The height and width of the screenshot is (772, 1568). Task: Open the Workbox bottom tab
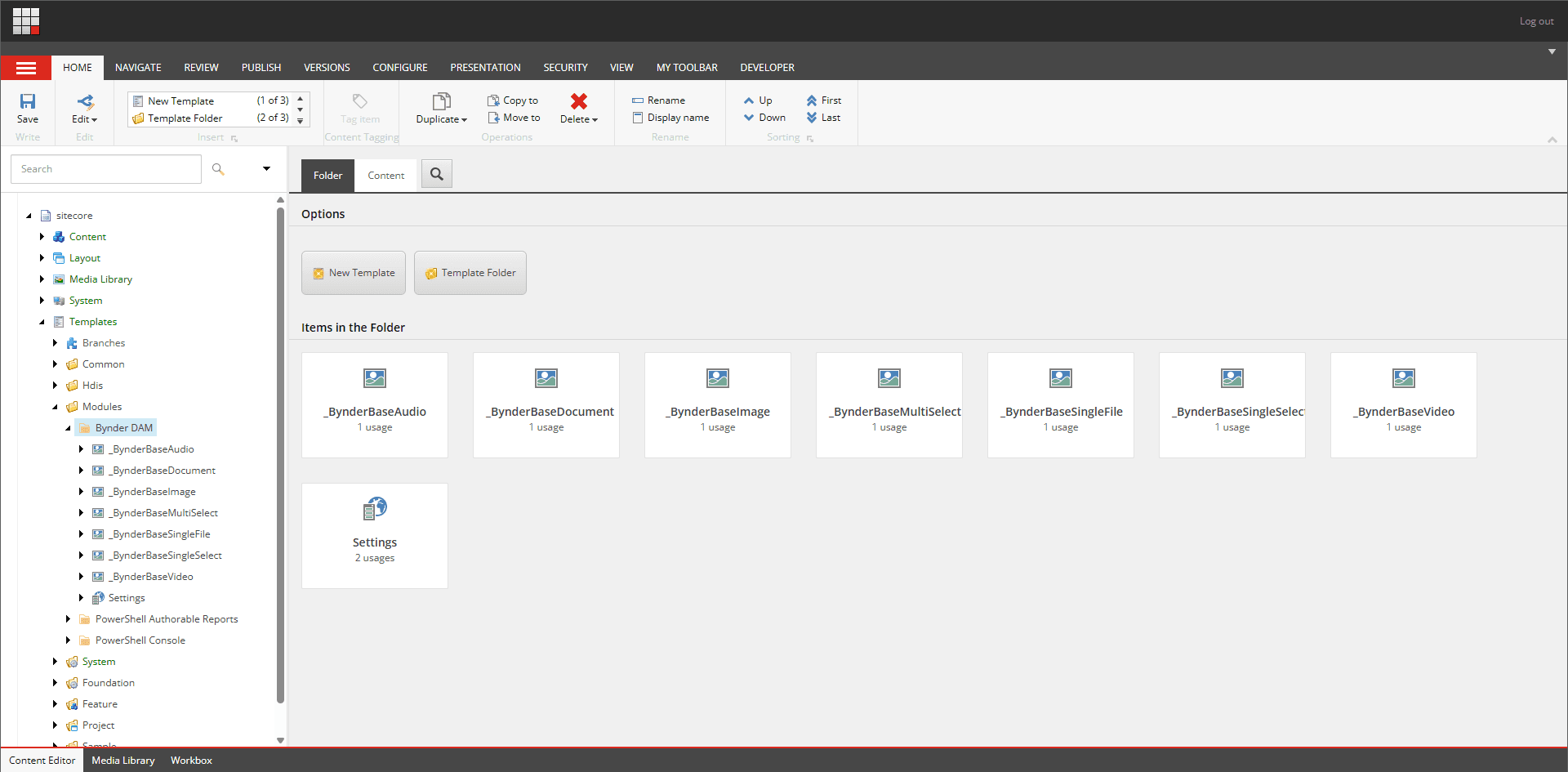coord(191,761)
